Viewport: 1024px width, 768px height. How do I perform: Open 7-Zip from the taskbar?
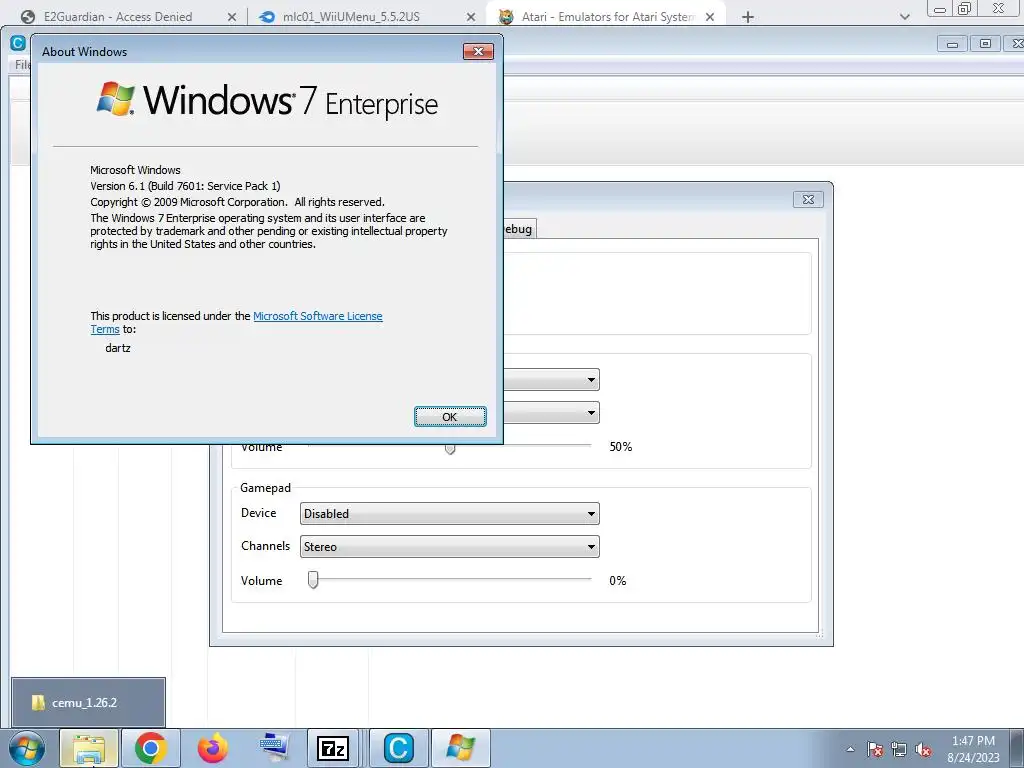pos(332,748)
